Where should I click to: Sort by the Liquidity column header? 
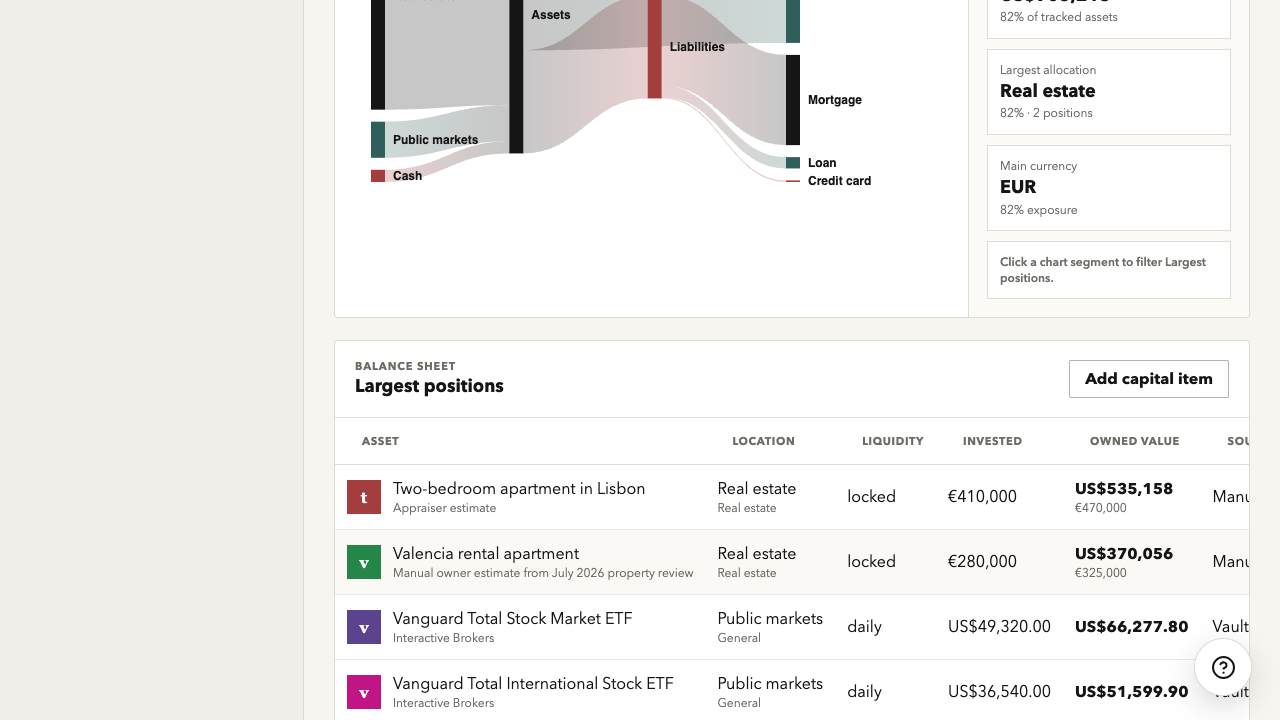892,441
